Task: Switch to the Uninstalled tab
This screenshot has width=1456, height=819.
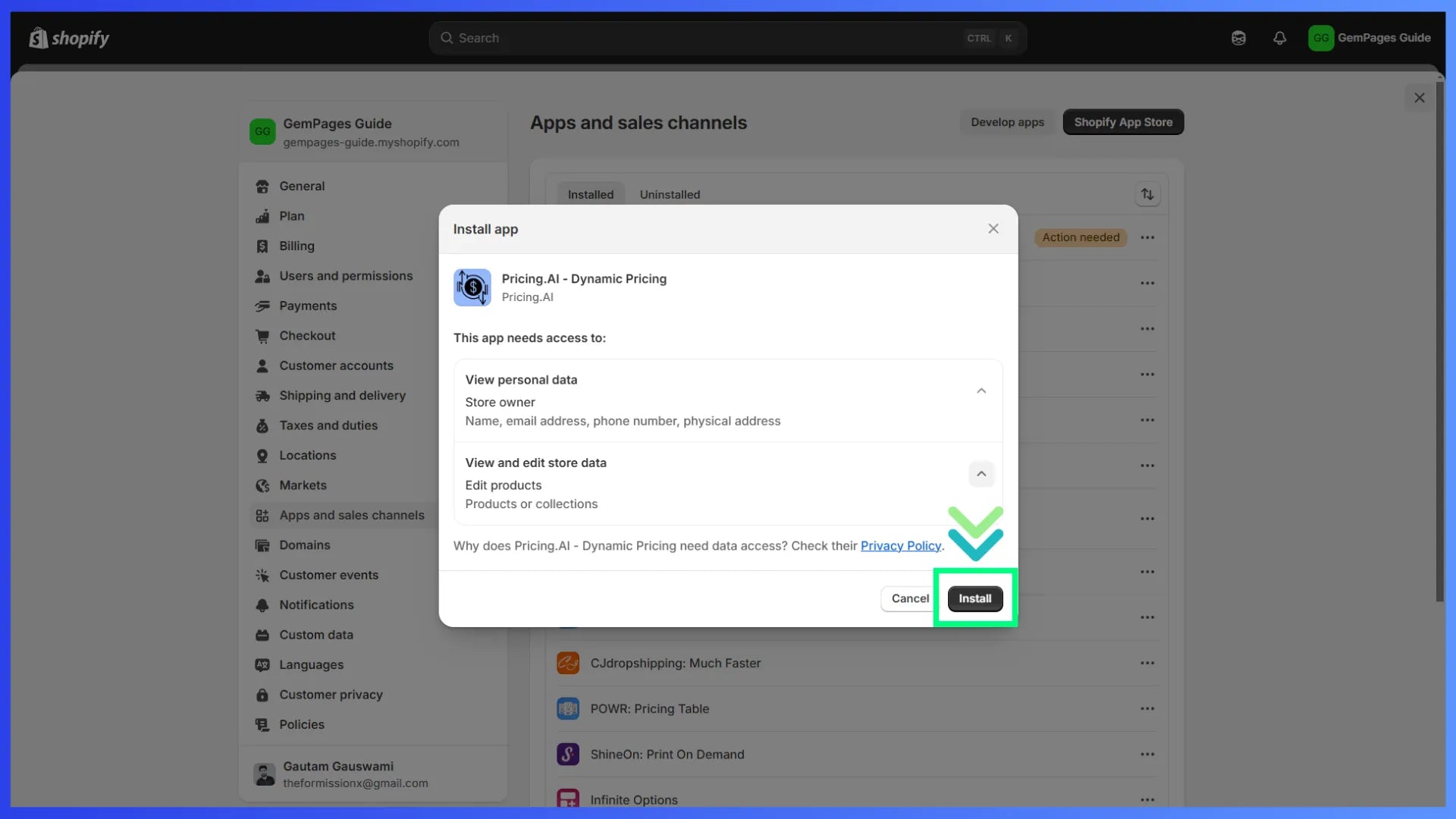Action: pos(670,195)
